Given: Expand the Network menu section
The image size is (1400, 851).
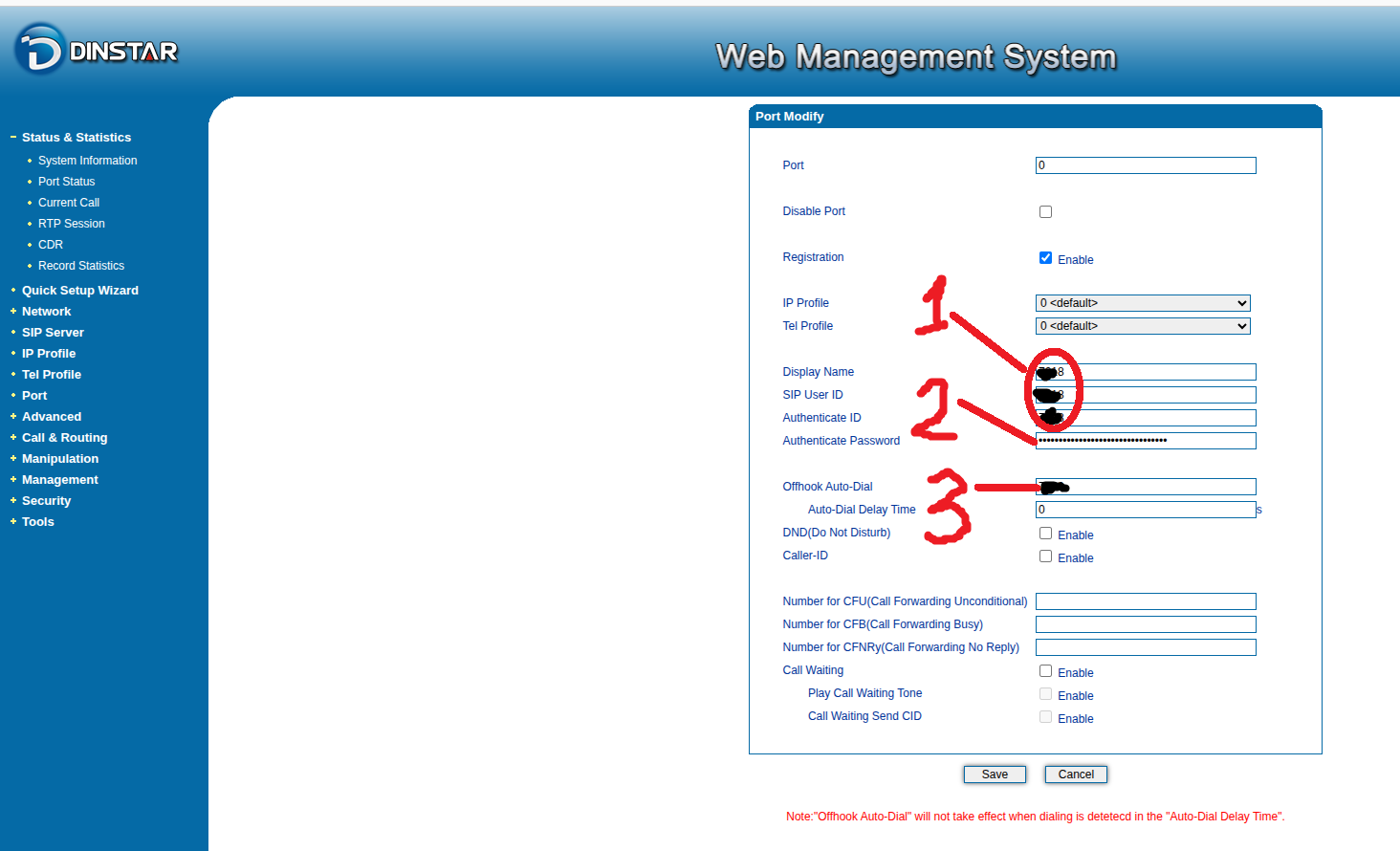Looking at the screenshot, I should click(x=46, y=312).
